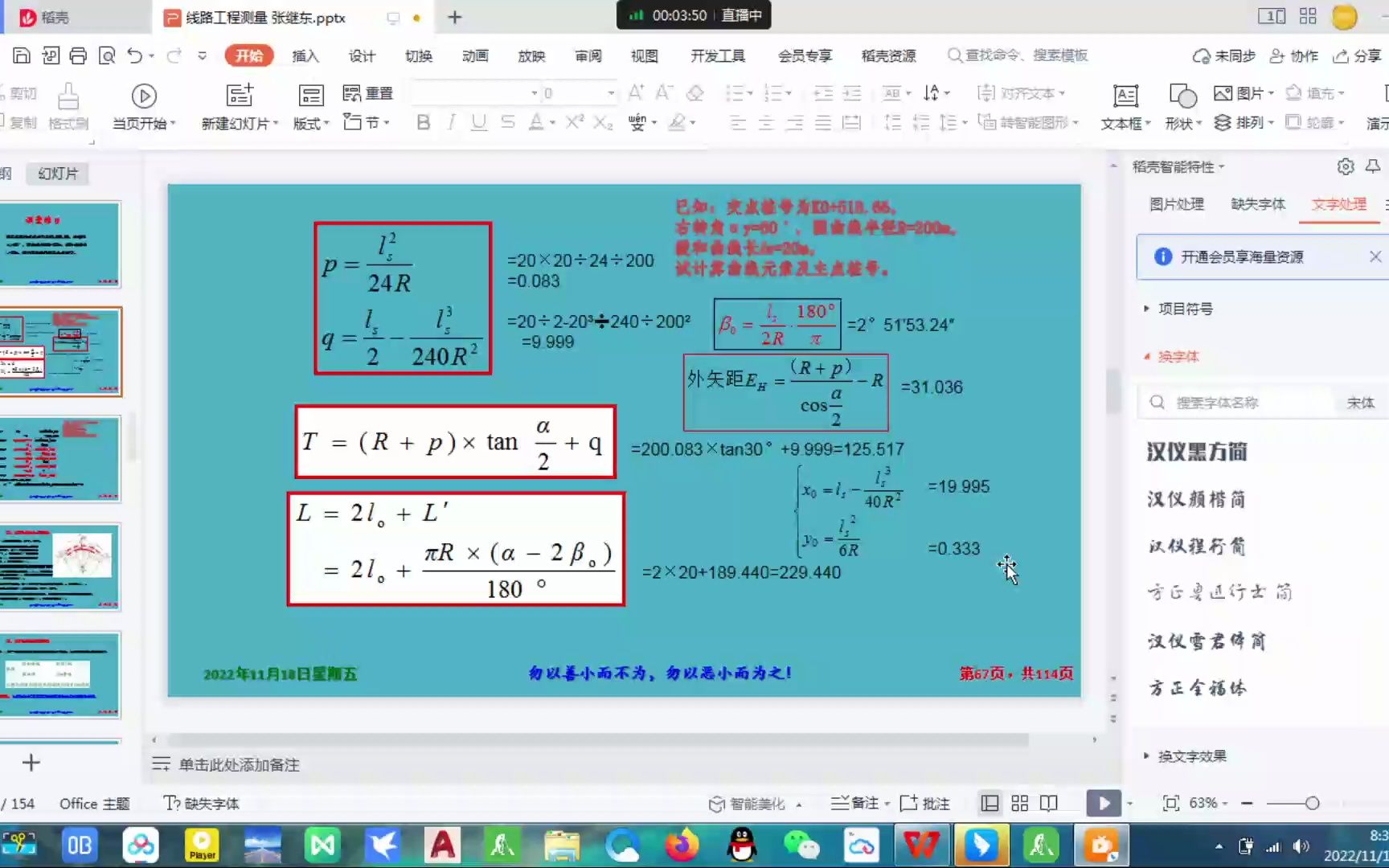Switch to the 图片处理 panel tab

(1176, 204)
